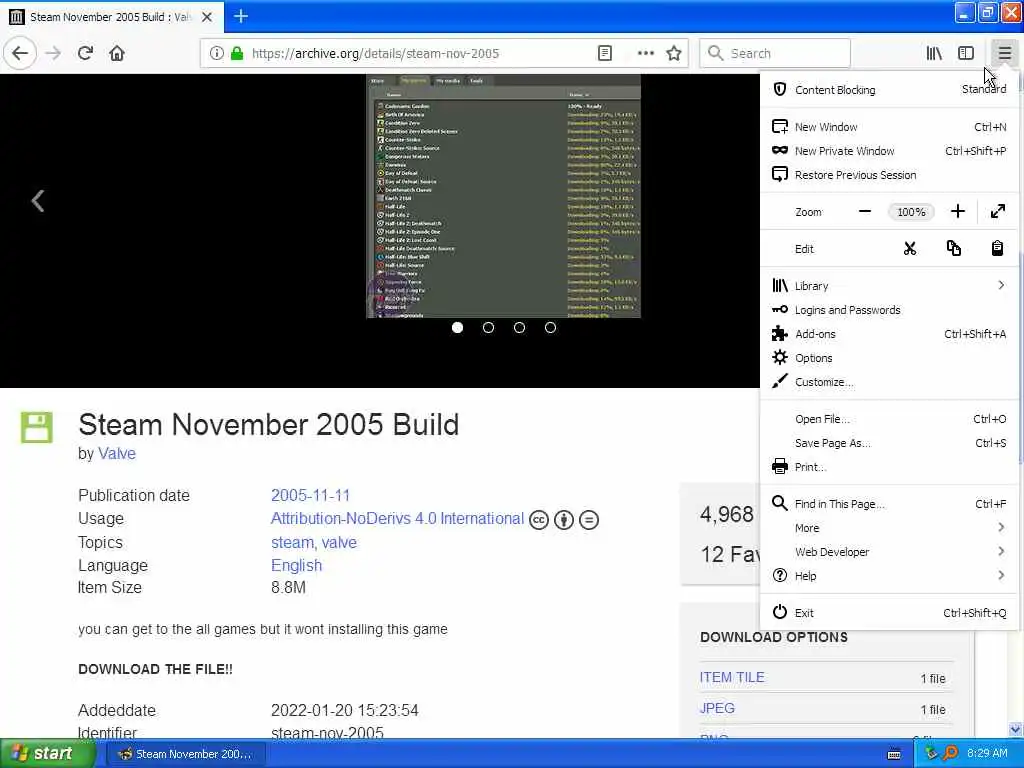Image resolution: width=1024 pixels, height=768 pixels.
Task: Click the green padlock security icon
Action: [x=237, y=53]
